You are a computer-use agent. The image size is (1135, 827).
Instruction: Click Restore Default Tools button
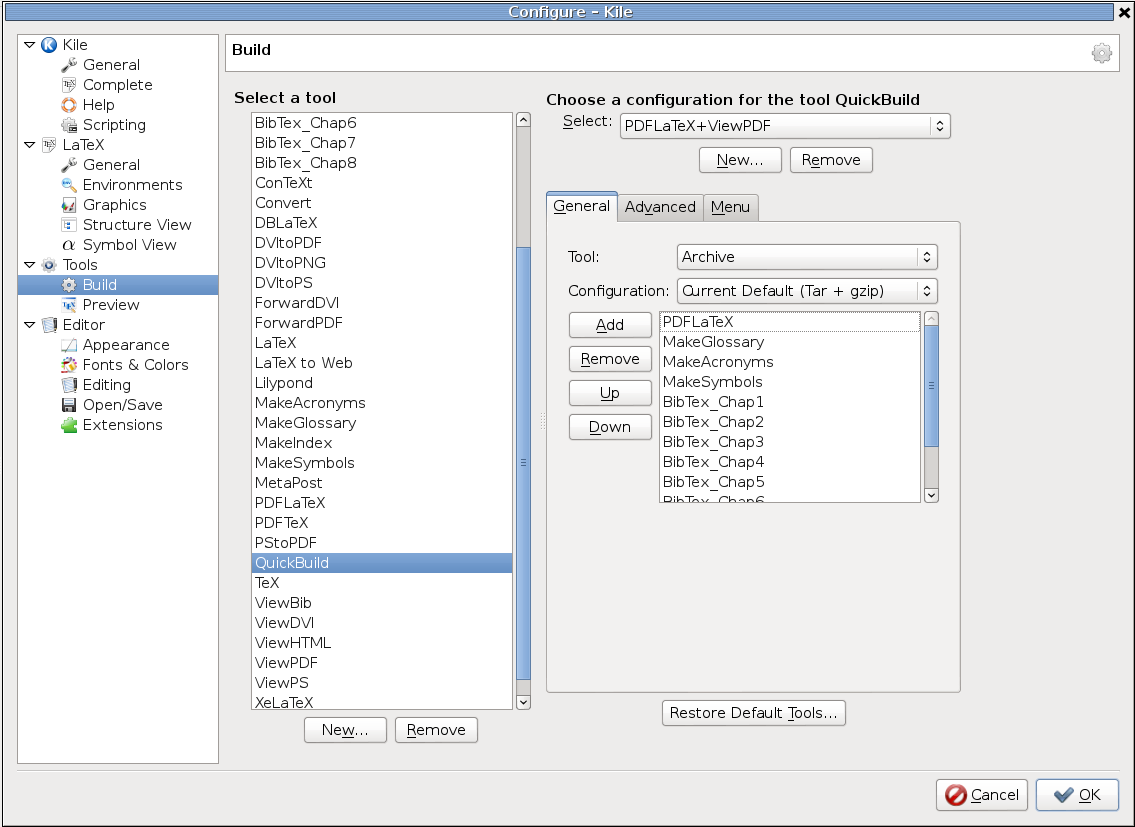click(x=754, y=713)
